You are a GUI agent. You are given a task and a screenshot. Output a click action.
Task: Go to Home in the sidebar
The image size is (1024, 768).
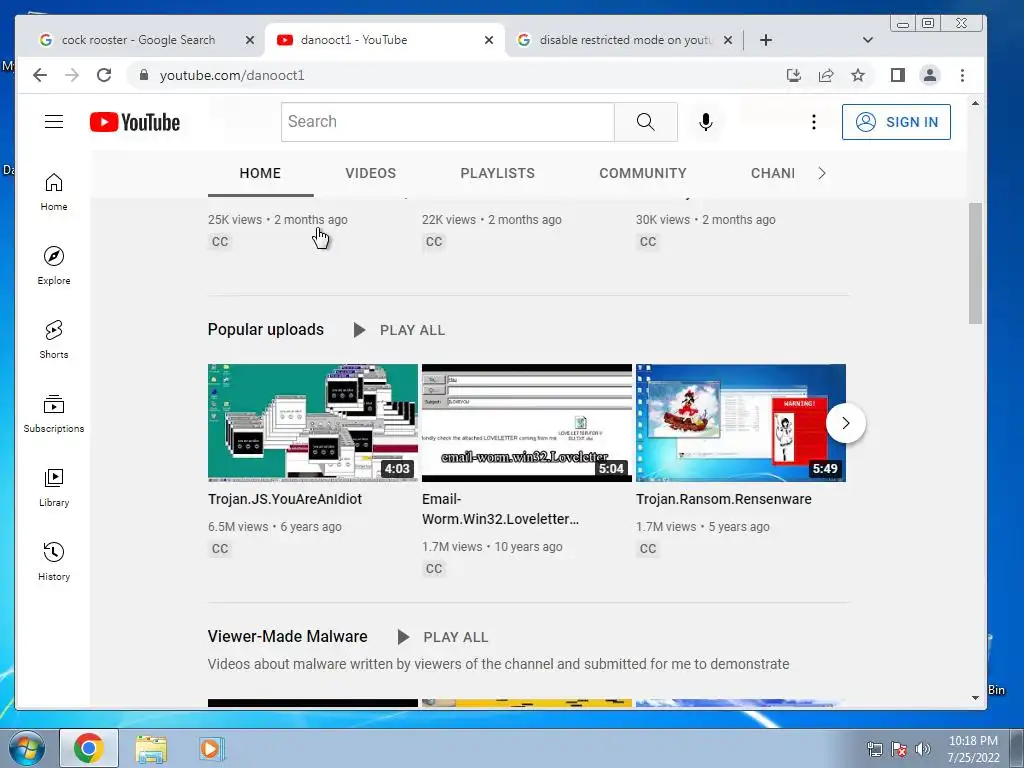(54, 192)
